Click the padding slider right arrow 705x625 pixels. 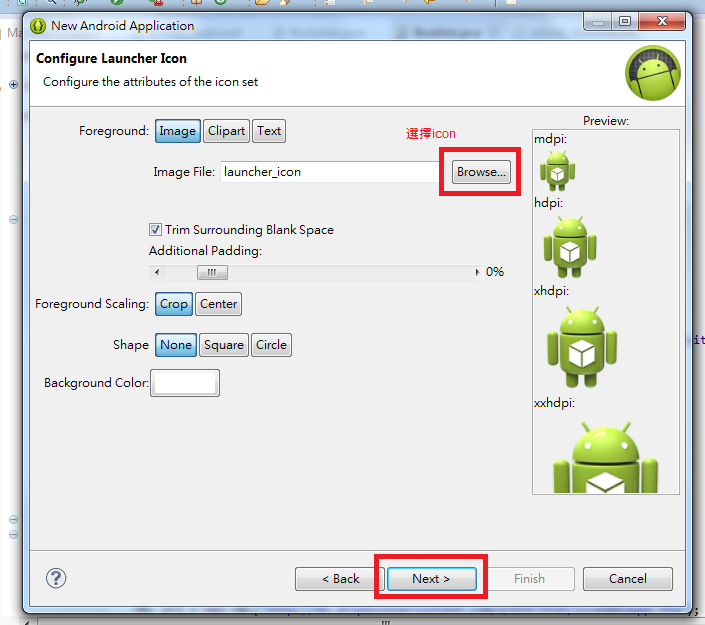(x=477, y=272)
